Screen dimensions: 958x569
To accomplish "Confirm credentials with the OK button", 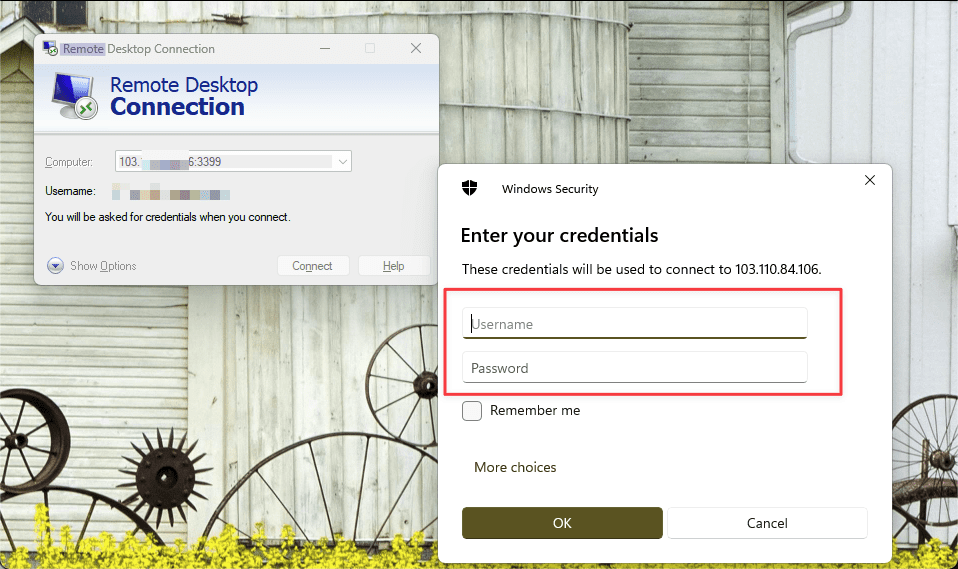I will pyautogui.click(x=562, y=523).
